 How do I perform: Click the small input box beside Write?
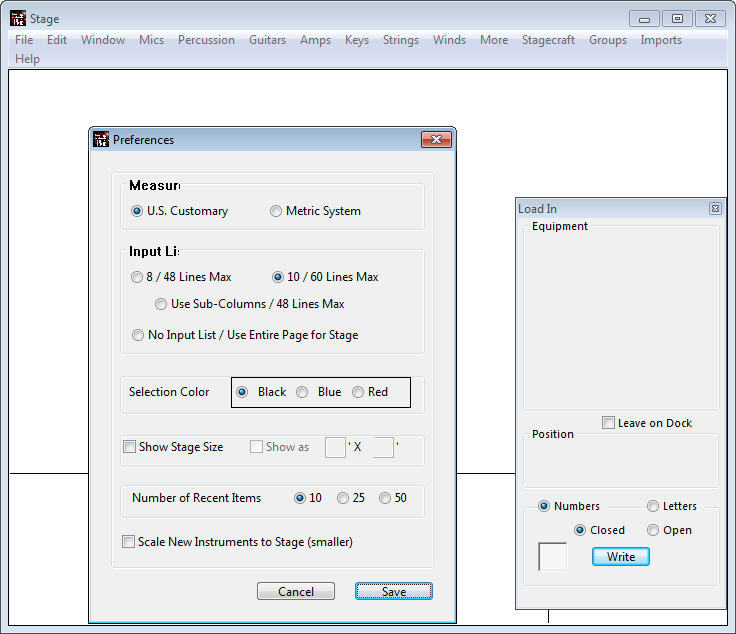tap(552, 557)
